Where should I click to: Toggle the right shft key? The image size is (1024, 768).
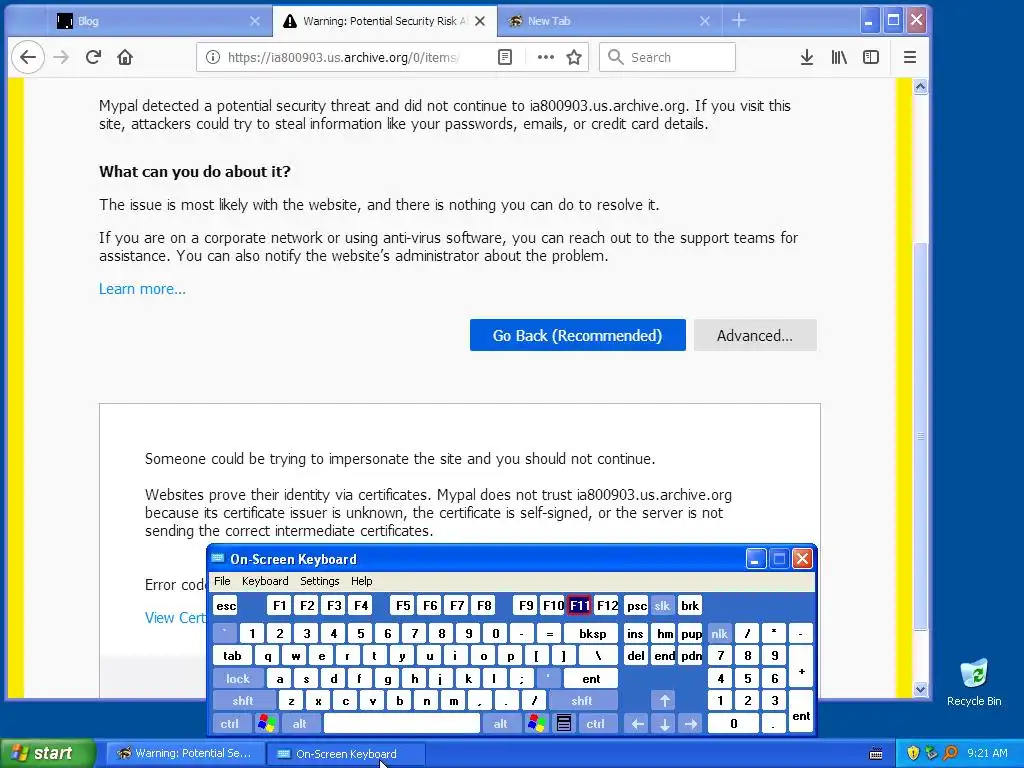(x=582, y=701)
